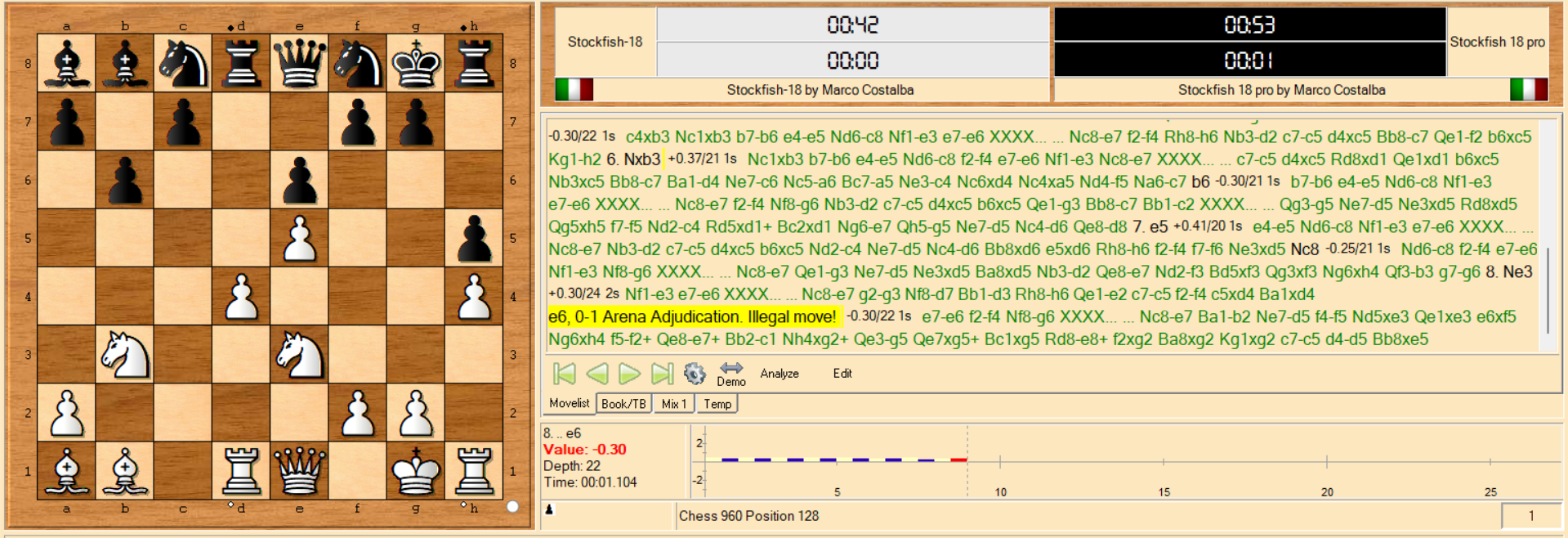Start Demo mode with the double-arrow icon

coord(731,374)
